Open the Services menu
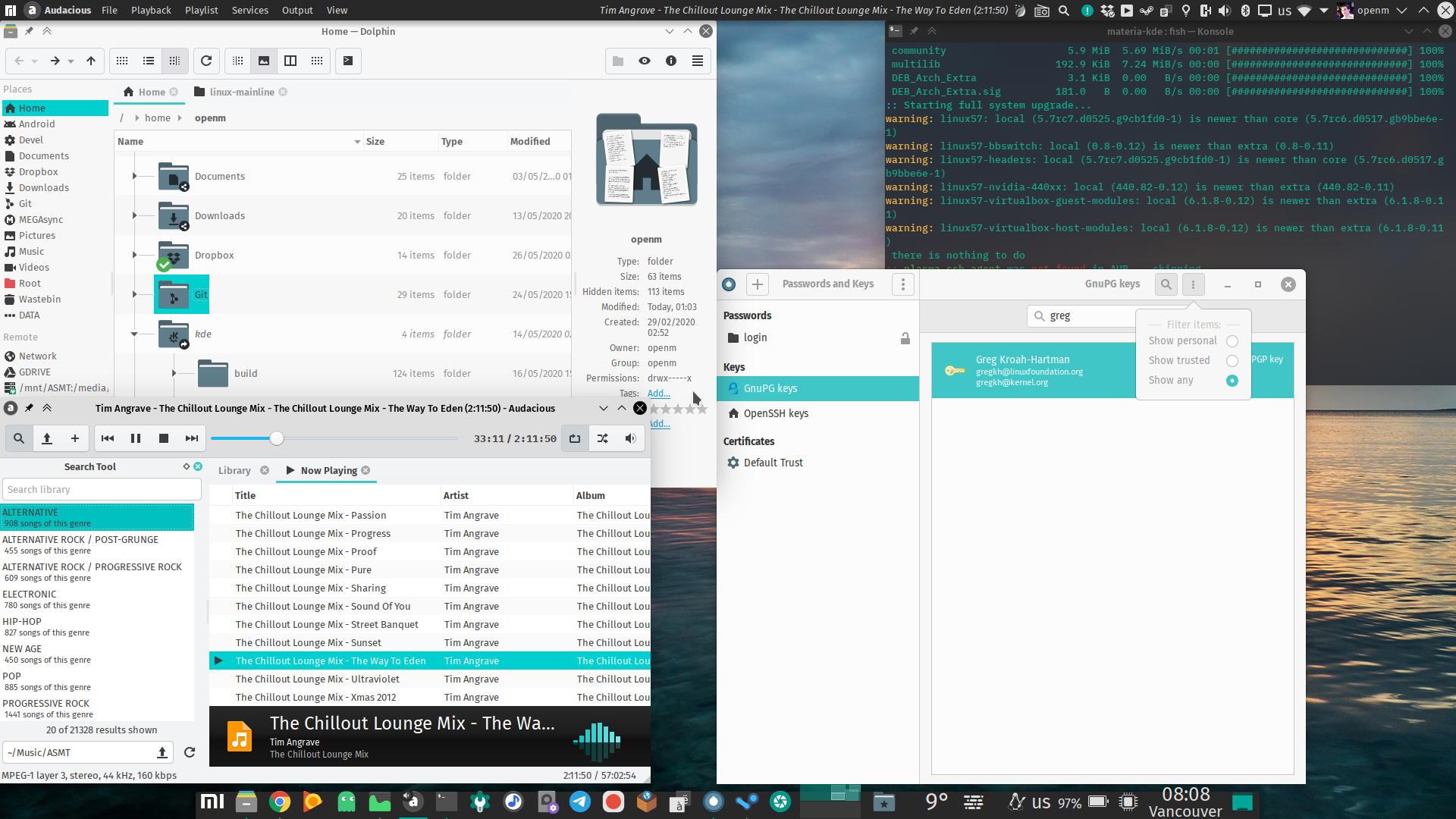The width and height of the screenshot is (1456, 819). pyautogui.click(x=249, y=10)
